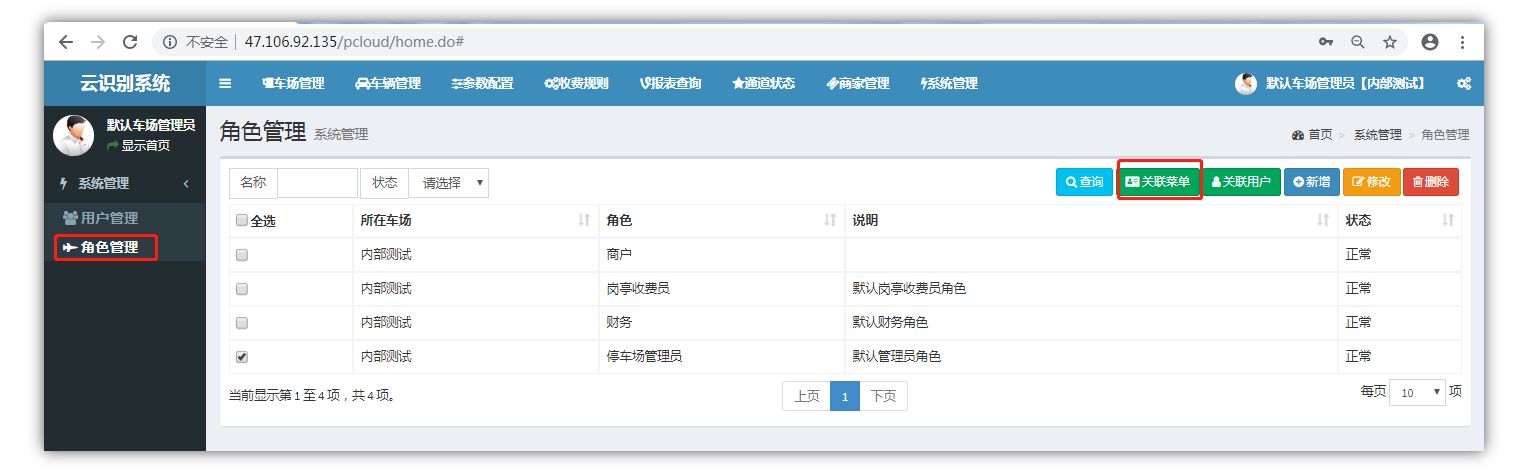Bookmark the page with the star icon
Viewport: 1529px width, 473px height.
1390,42
